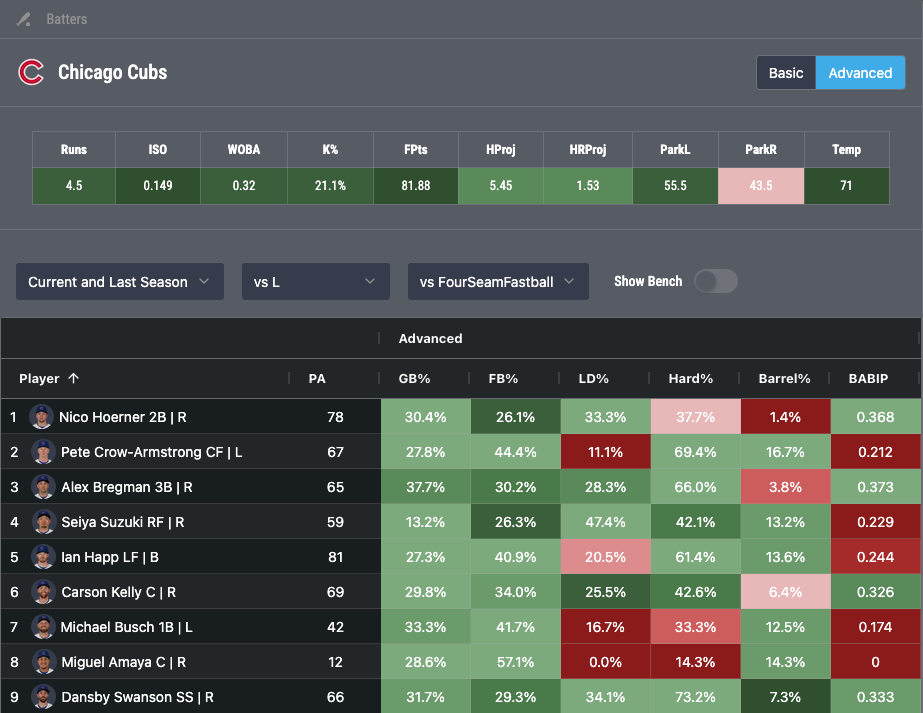Click Ian Happ's PA cell 81
The width and height of the screenshot is (923, 713).
pos(336,557)
